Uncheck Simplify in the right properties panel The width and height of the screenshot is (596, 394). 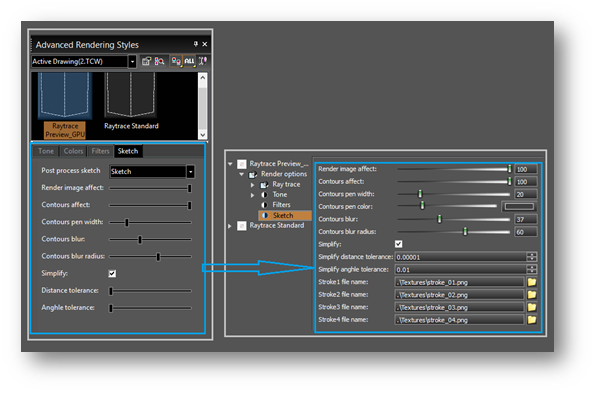pos(398,244)
